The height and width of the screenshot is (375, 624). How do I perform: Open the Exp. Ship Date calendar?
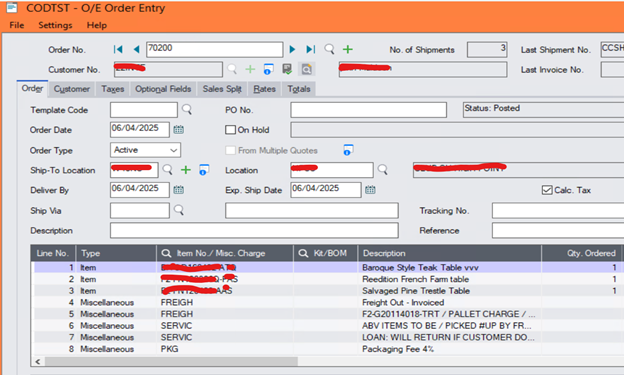(370, 189)
